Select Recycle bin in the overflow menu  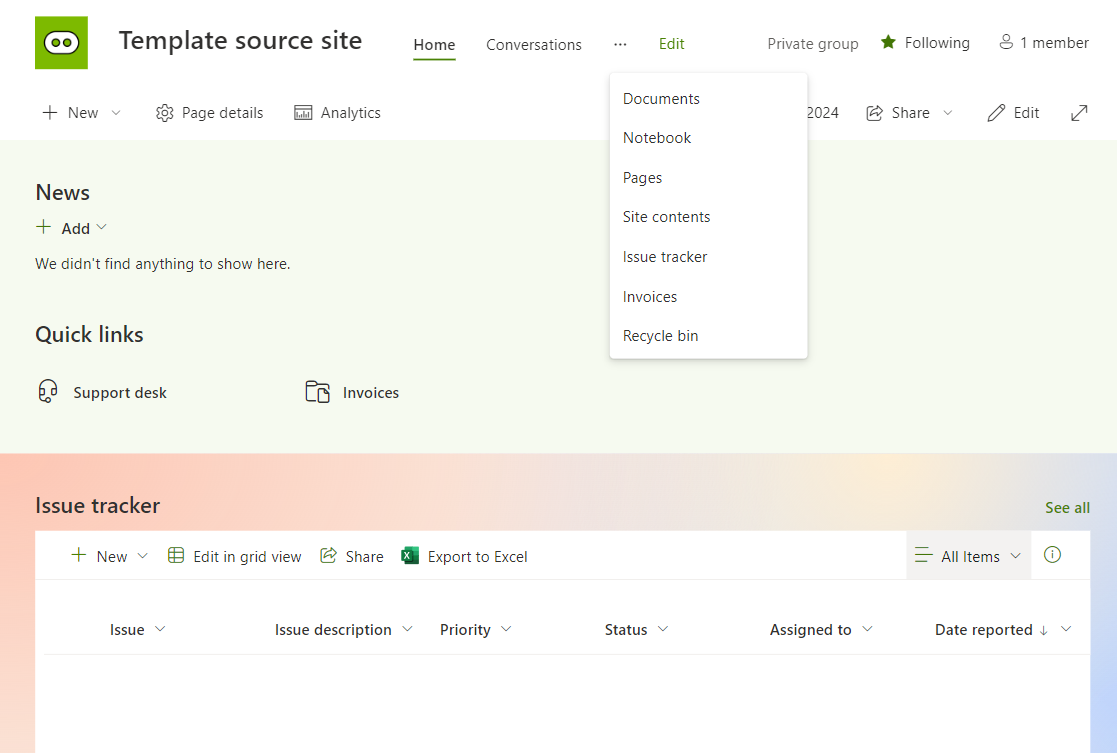[x=708, y=336]
